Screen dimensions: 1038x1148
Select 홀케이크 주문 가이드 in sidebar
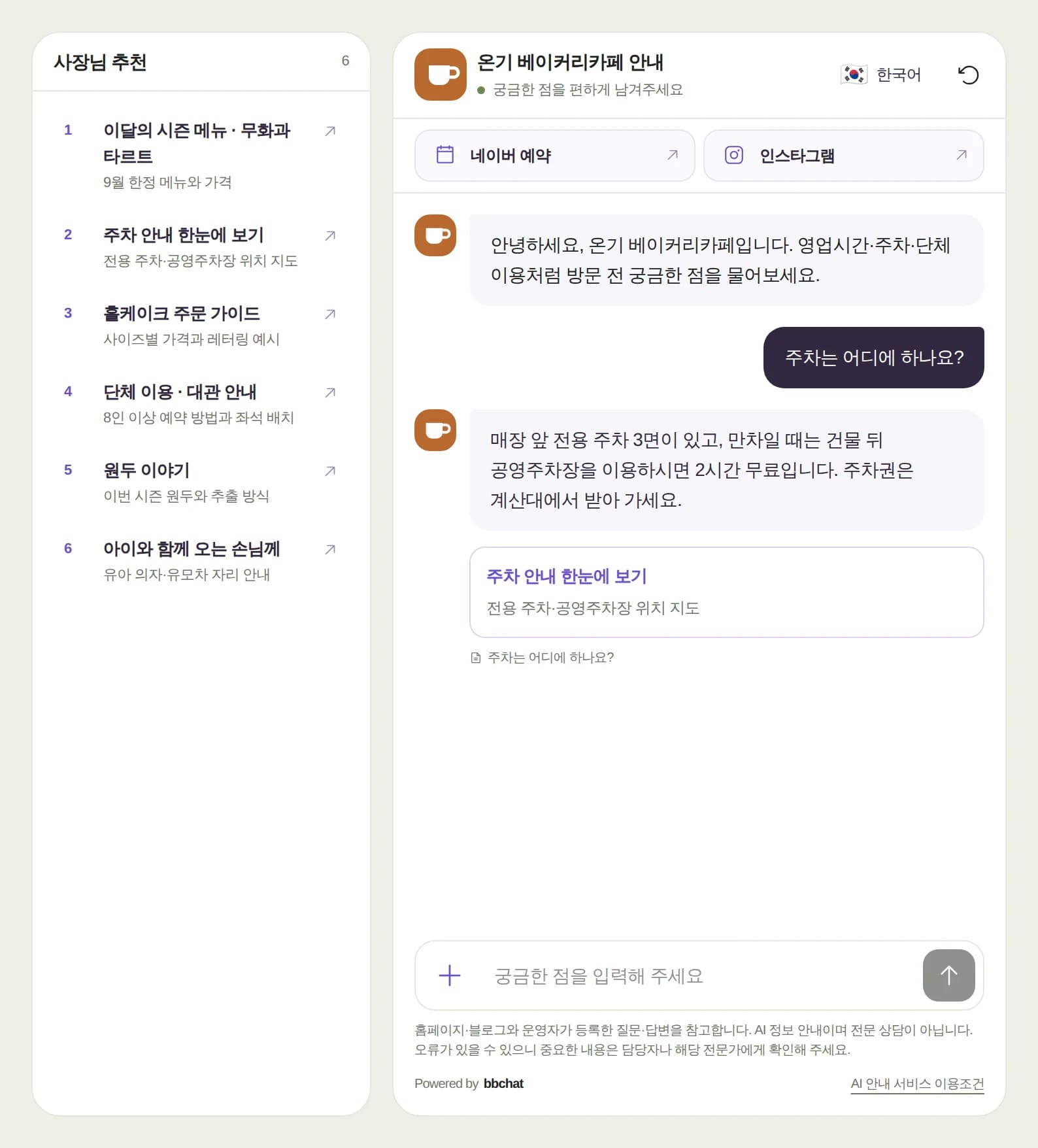pos(182,313)
